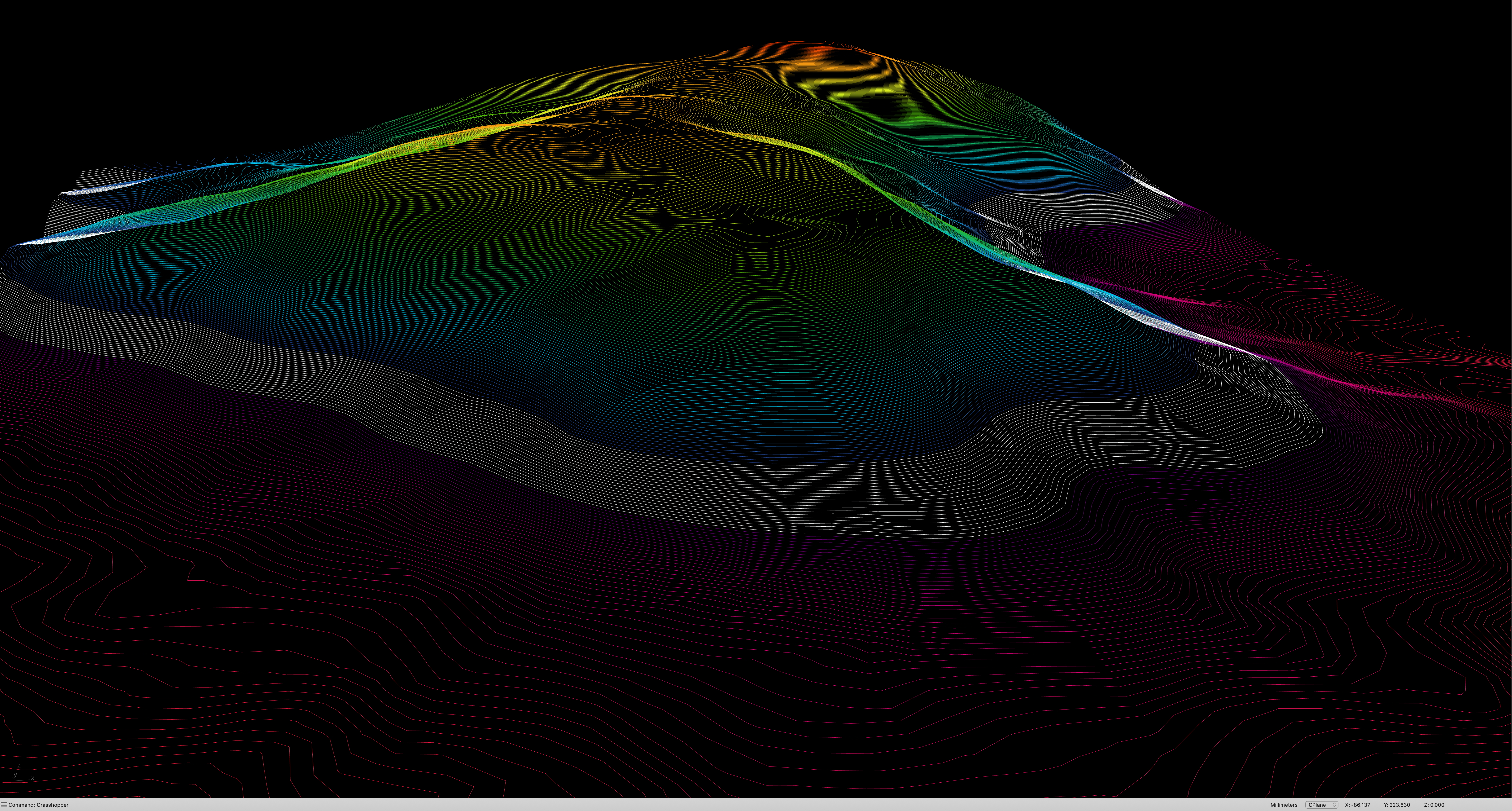Click the Y: 223.630 coordinate readout
Image resolution: width=1512 pixels, height=811 pixels.
(1397, 805)
